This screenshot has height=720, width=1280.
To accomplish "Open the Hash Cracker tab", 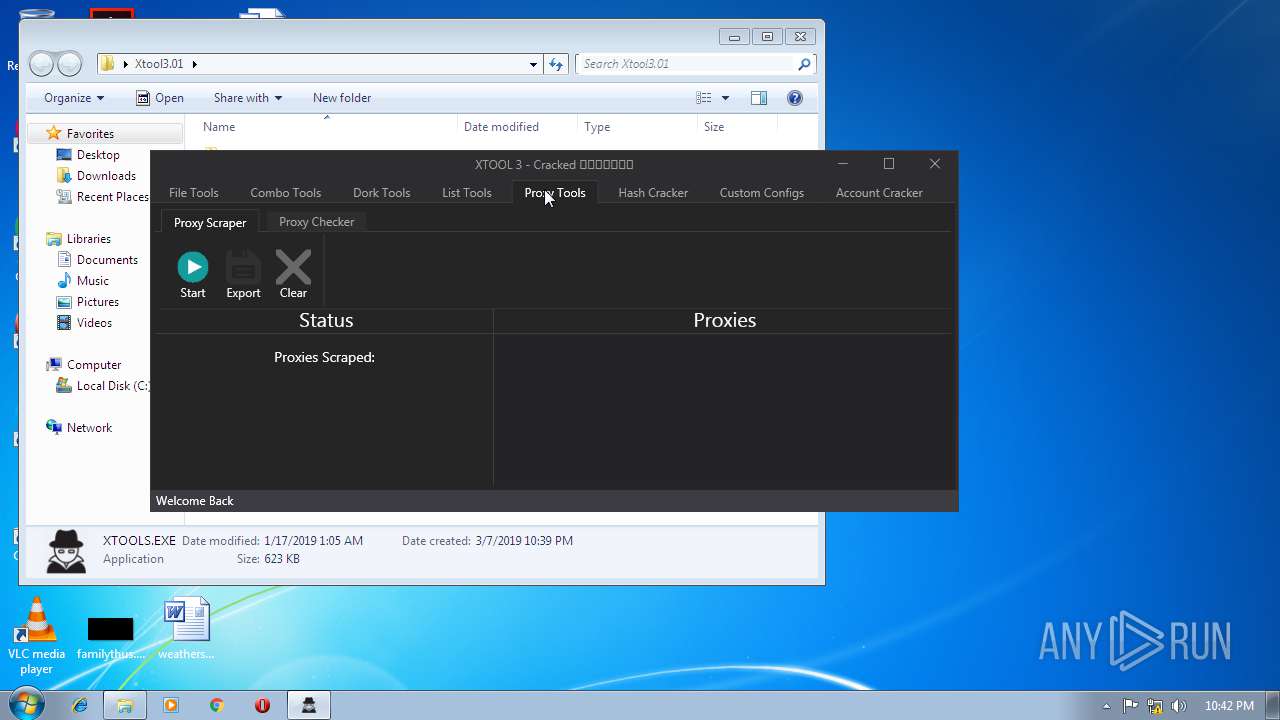I will (x=653, y=193).
